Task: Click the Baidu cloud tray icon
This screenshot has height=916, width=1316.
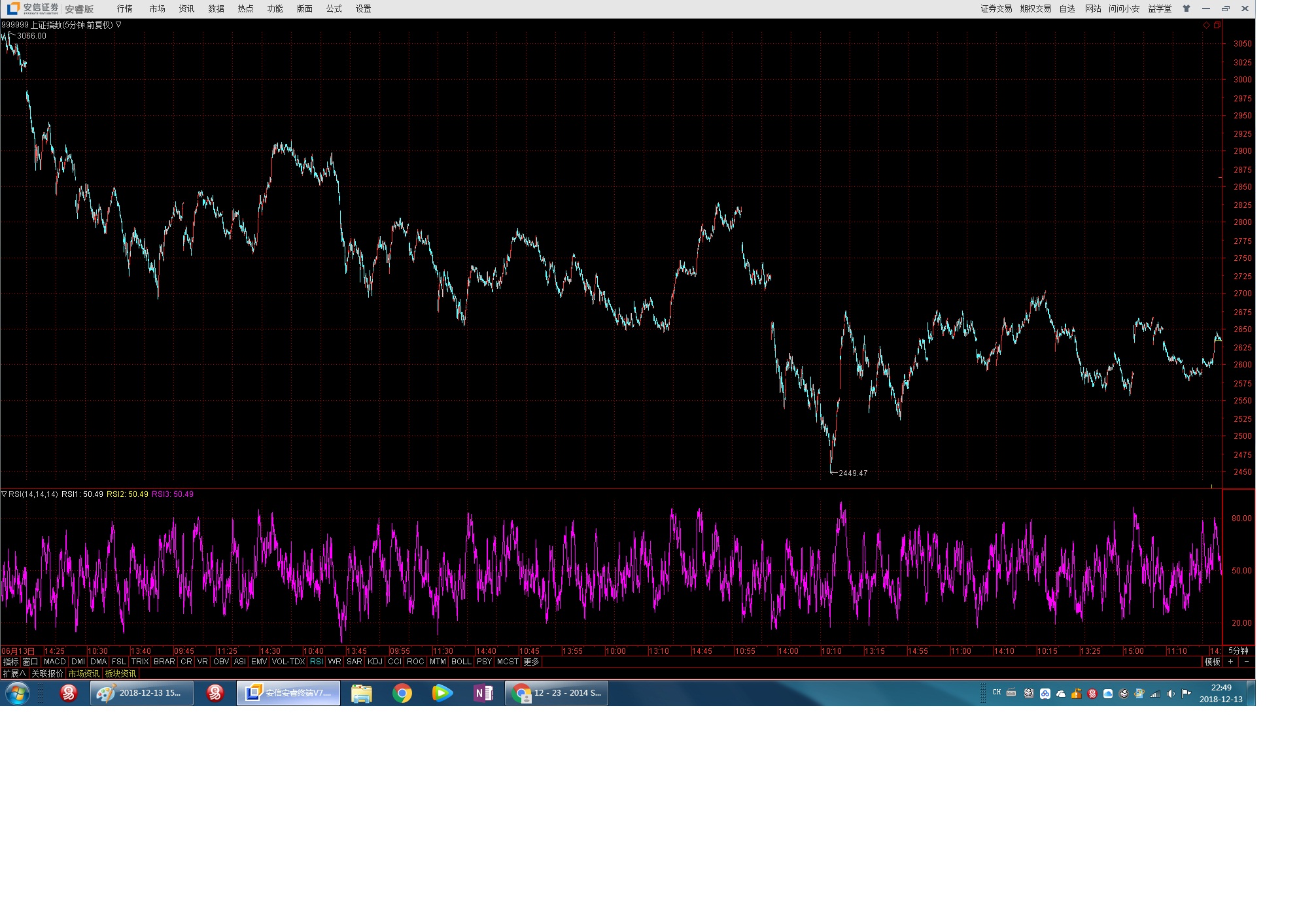Action: click(1045, 694)
